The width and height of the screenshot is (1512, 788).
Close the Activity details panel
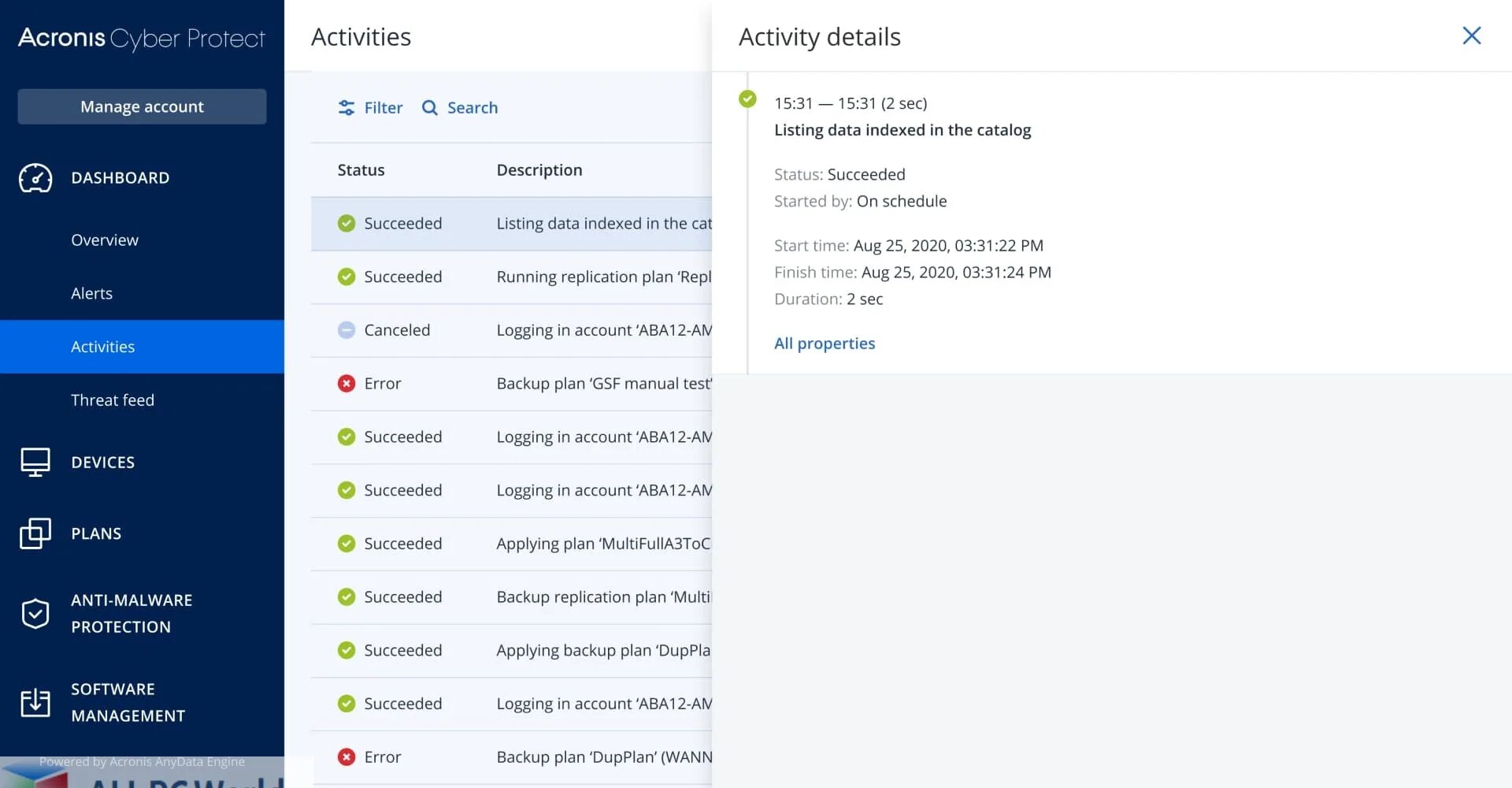point(1472,35)
